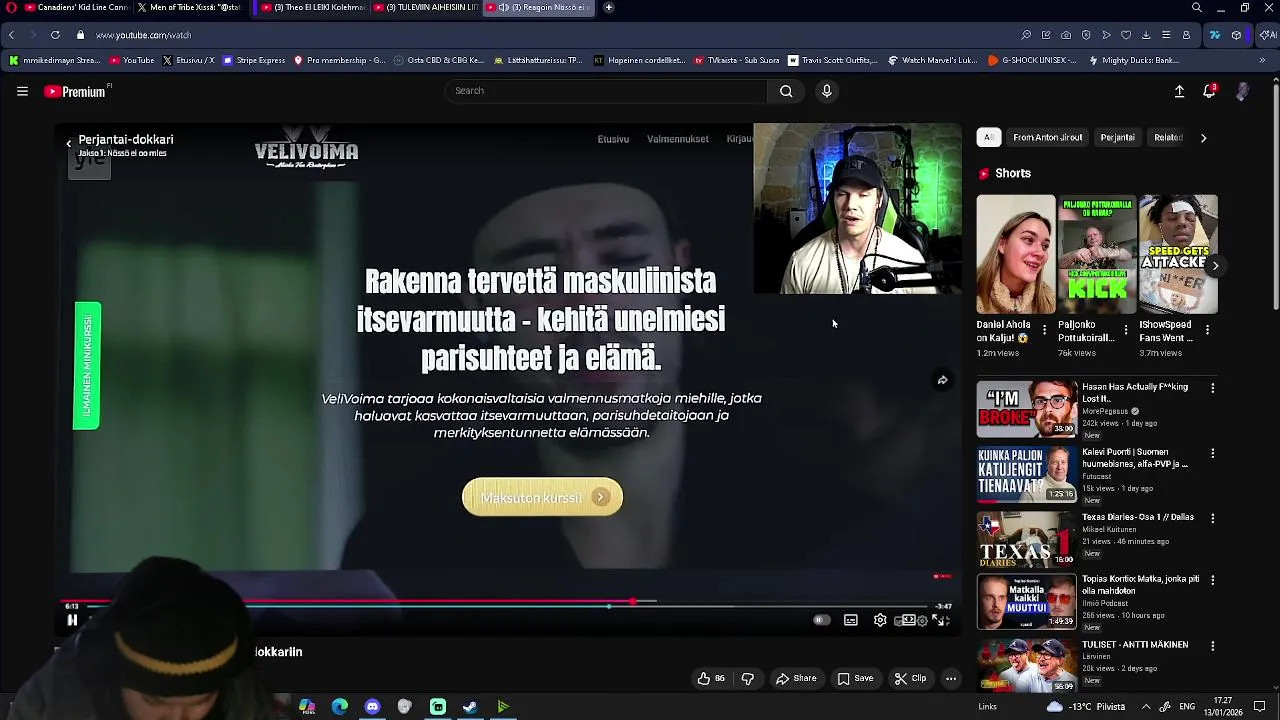Save the video to a playlist
The image size is (1280, 720).
pyautogui.click(x=855, y=678)
